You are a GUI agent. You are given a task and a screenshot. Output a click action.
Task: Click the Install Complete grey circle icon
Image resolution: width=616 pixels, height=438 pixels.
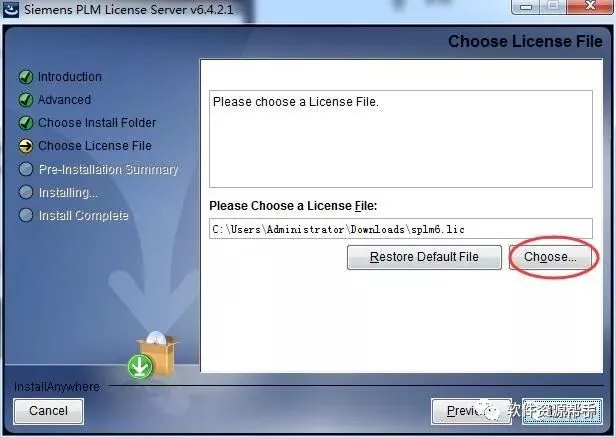click(26, 215)
